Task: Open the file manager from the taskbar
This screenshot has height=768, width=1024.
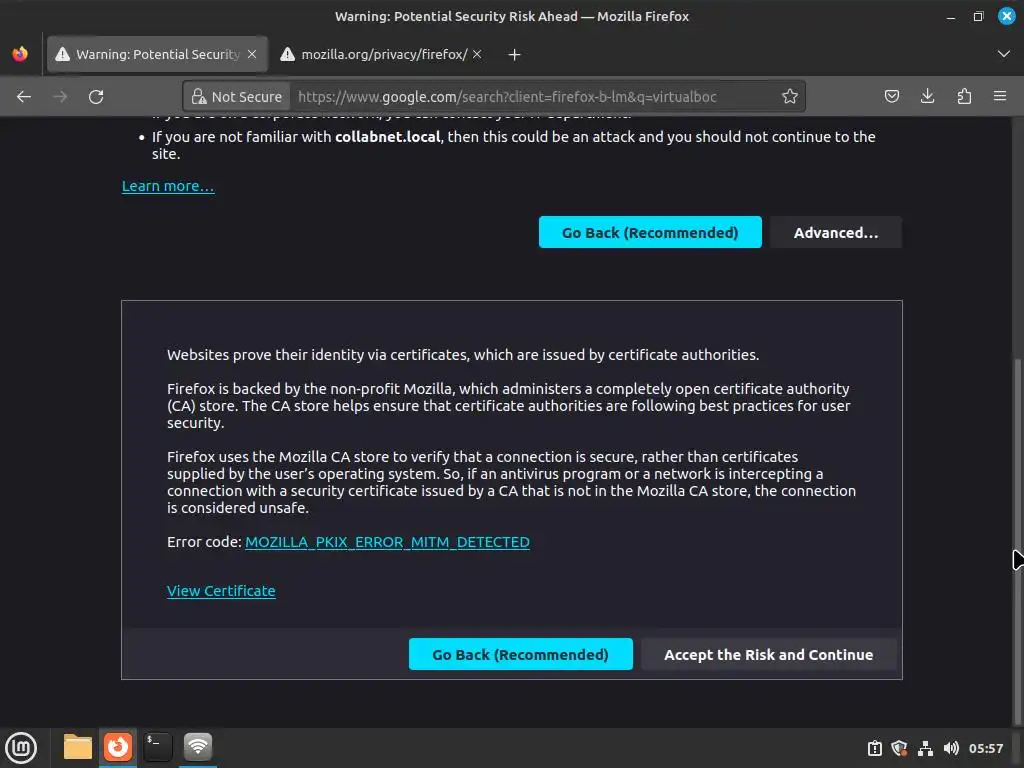Action: [78, 747]
